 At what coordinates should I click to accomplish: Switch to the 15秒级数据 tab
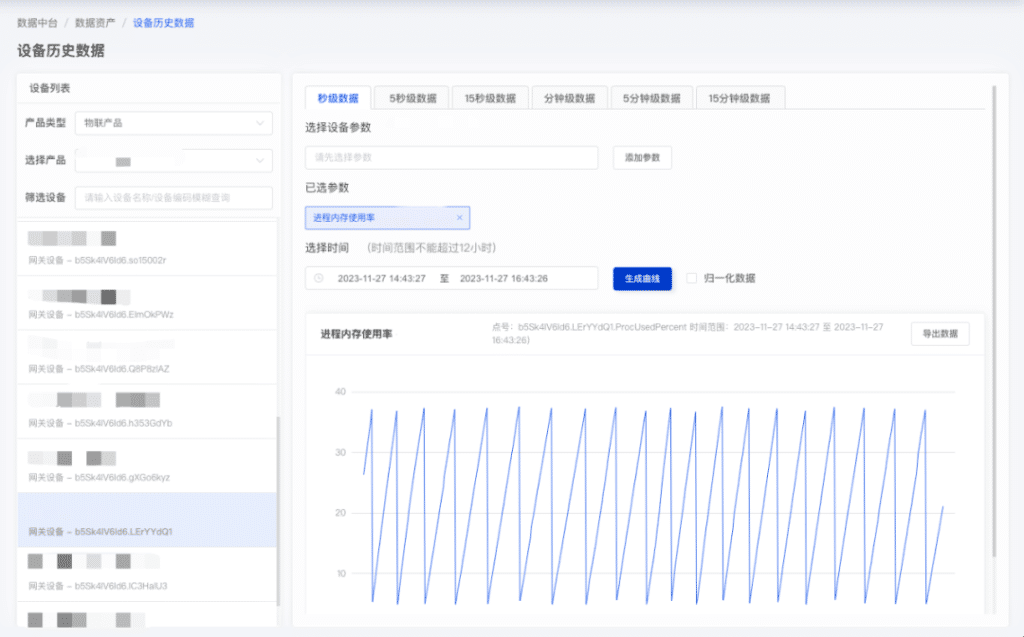[x=490, y=96]
